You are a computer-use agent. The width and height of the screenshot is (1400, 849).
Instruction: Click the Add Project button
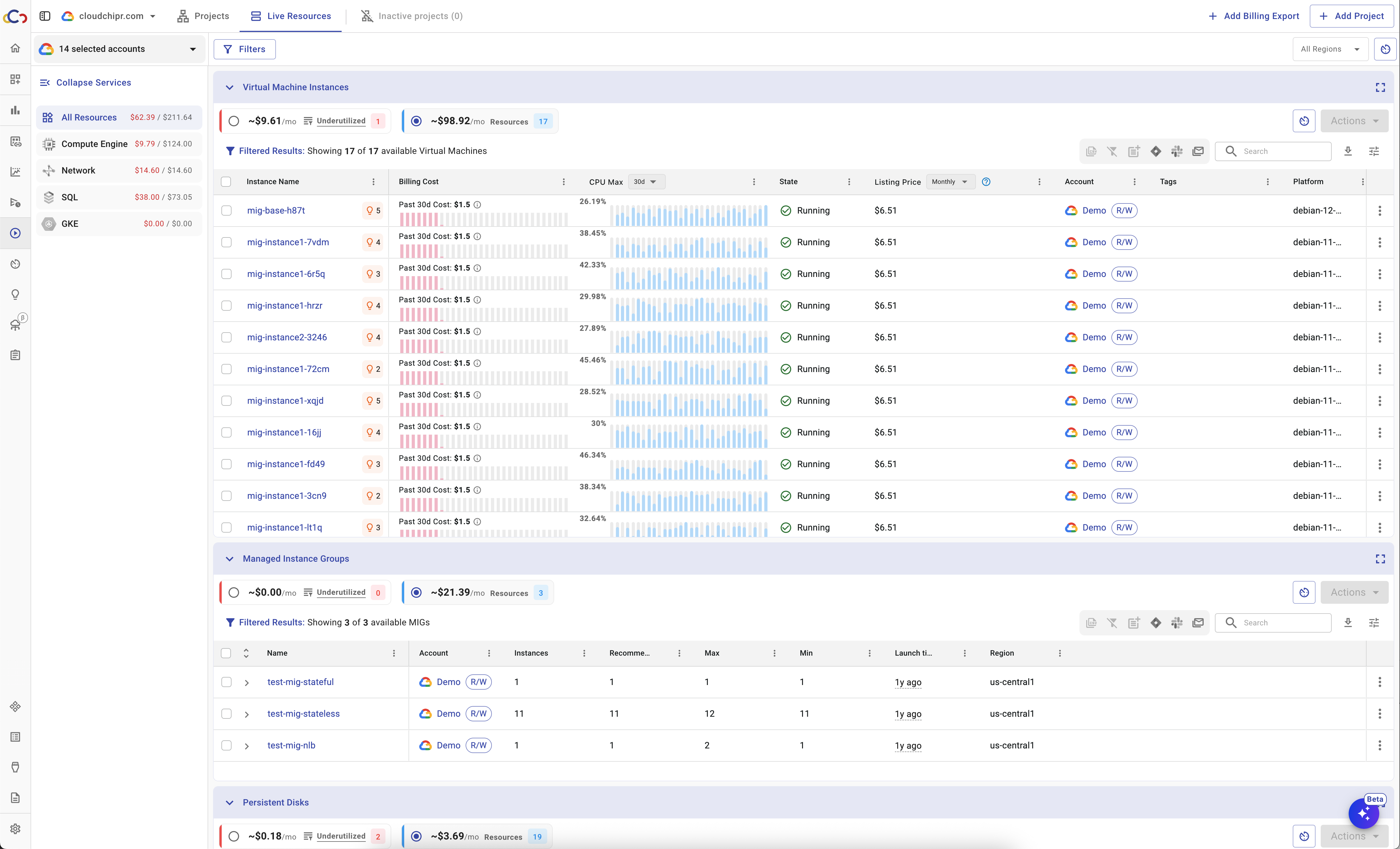[x=1351, y=16]
